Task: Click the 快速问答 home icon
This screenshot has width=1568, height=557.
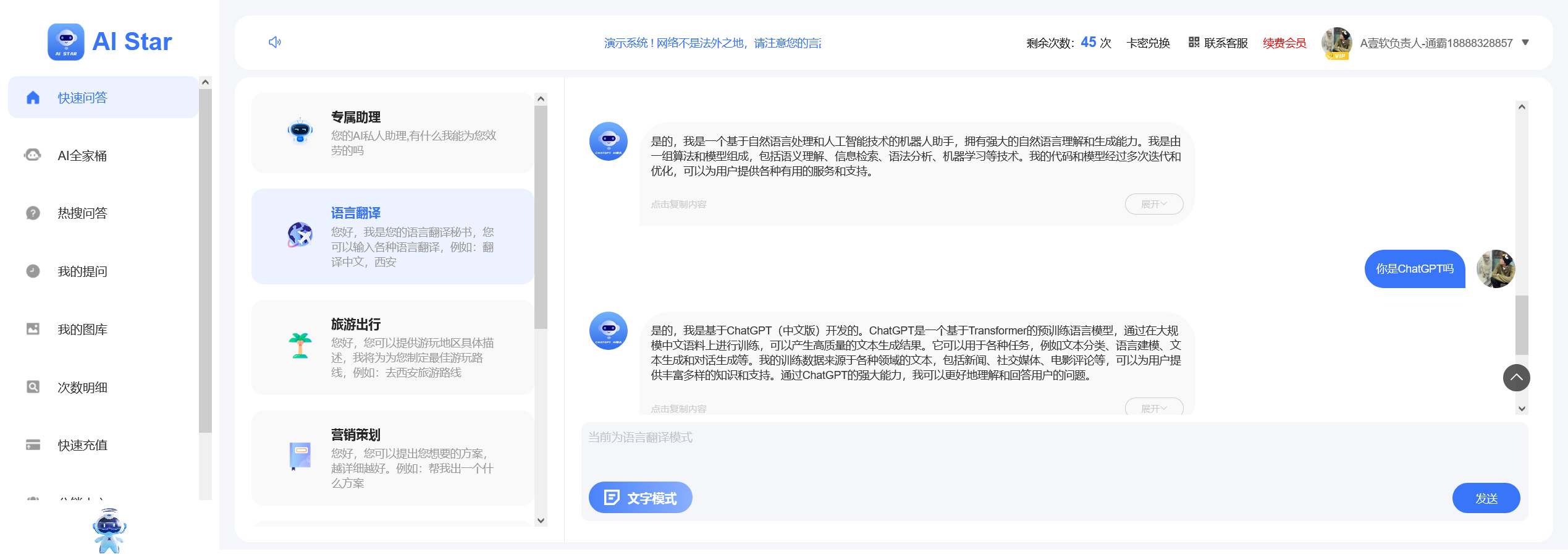Action: (x=33, y=97)
